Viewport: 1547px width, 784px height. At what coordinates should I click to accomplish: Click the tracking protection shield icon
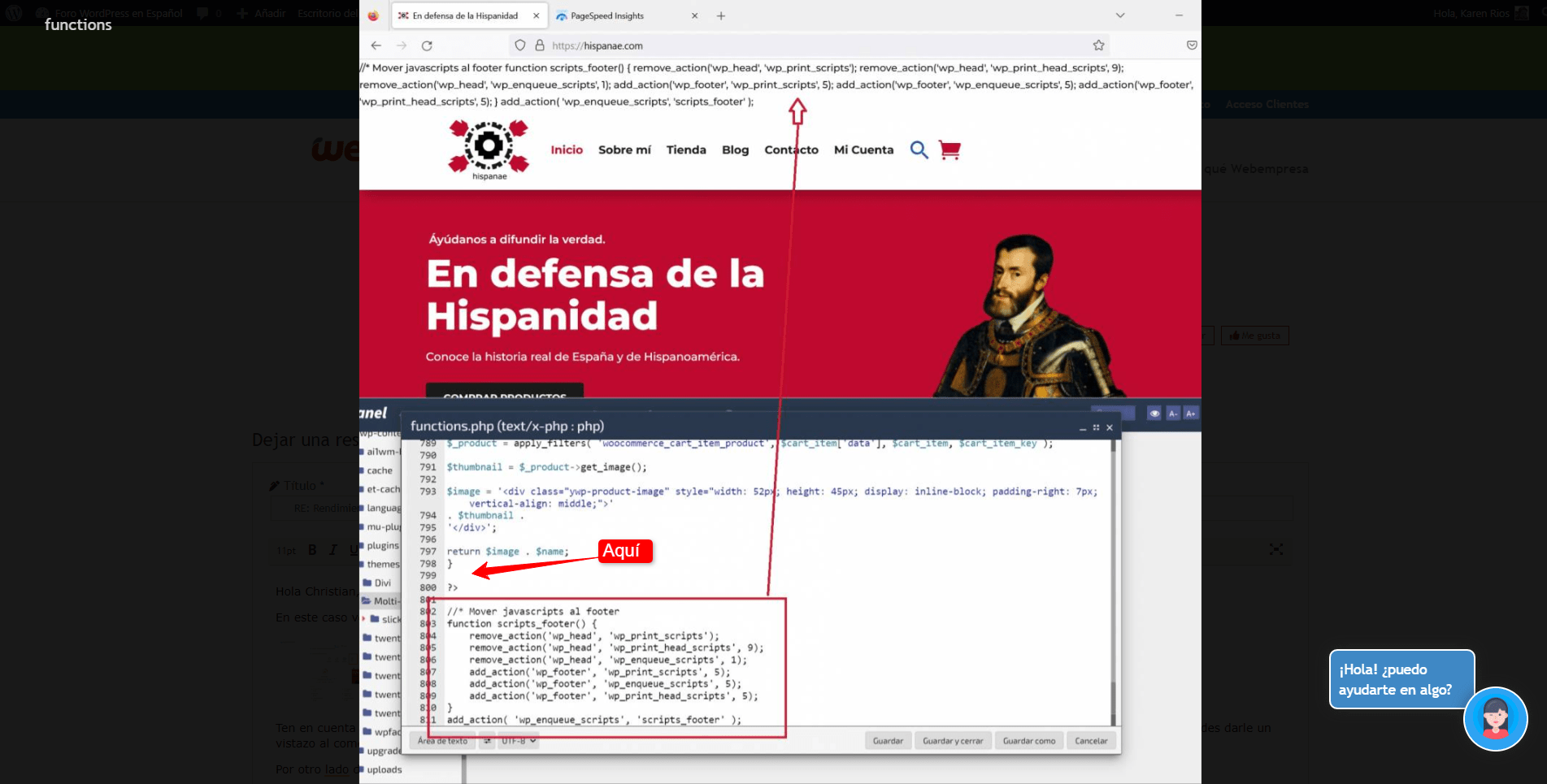(520, 45)
